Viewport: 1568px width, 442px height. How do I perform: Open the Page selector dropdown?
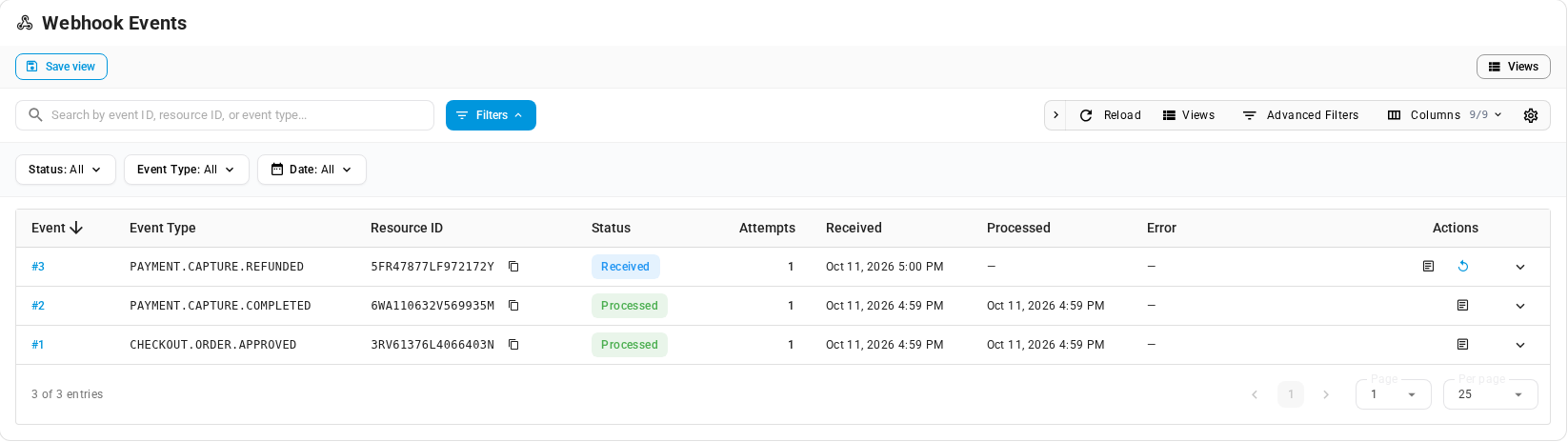point(1394,394)
